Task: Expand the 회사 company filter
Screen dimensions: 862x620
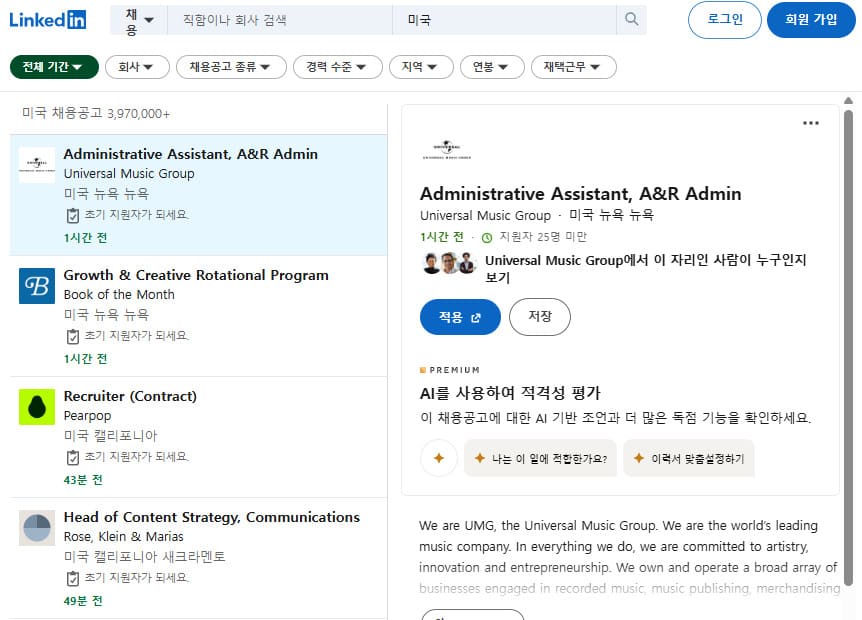Action: click(137, 67)
